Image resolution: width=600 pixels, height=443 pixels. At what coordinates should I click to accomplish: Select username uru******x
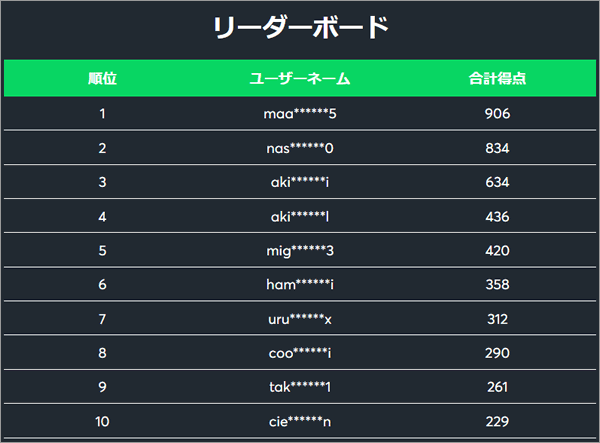tap(300, 319)
